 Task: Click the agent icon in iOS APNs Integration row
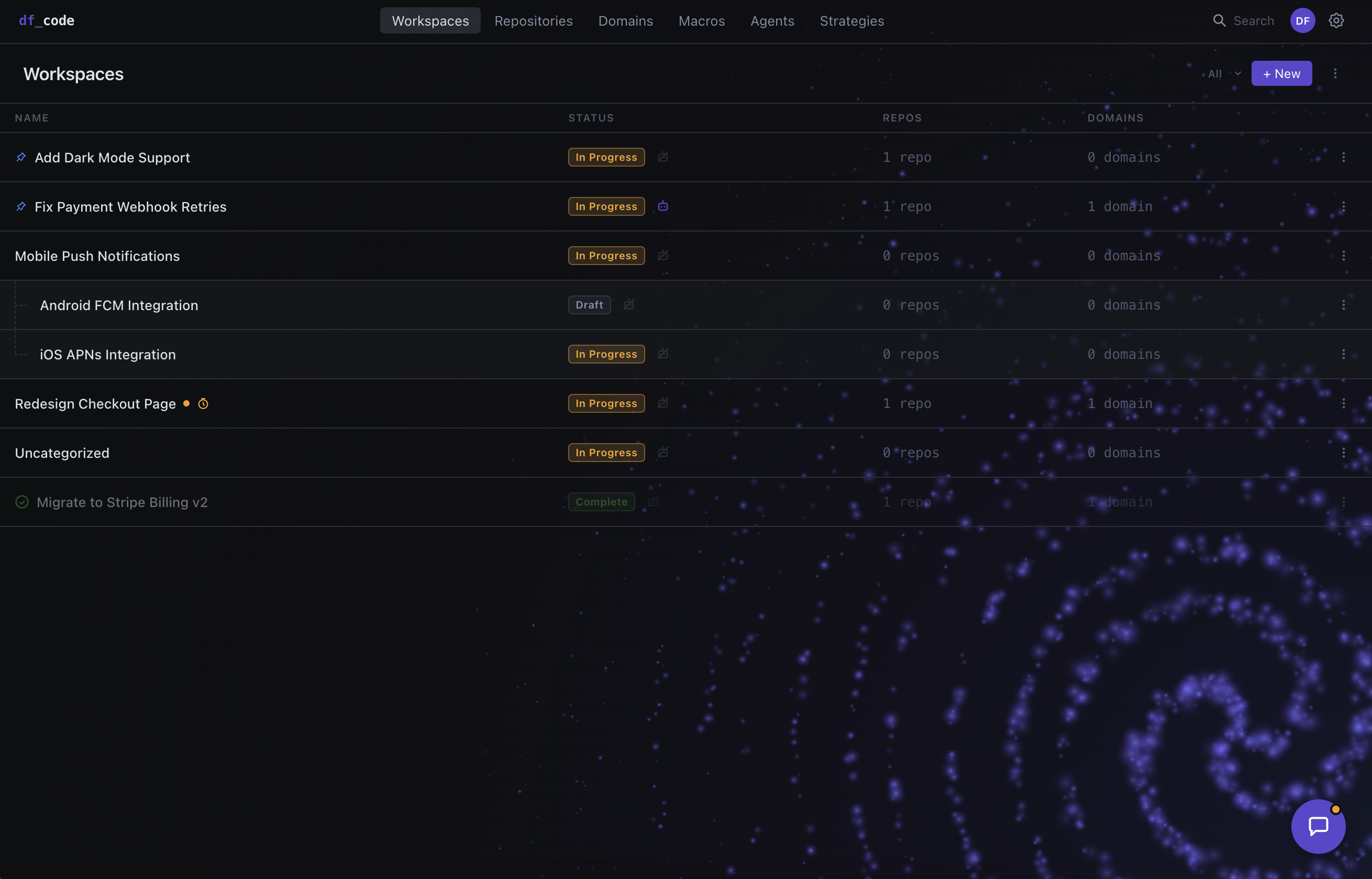pyautogui.click(x=662, y=354)
